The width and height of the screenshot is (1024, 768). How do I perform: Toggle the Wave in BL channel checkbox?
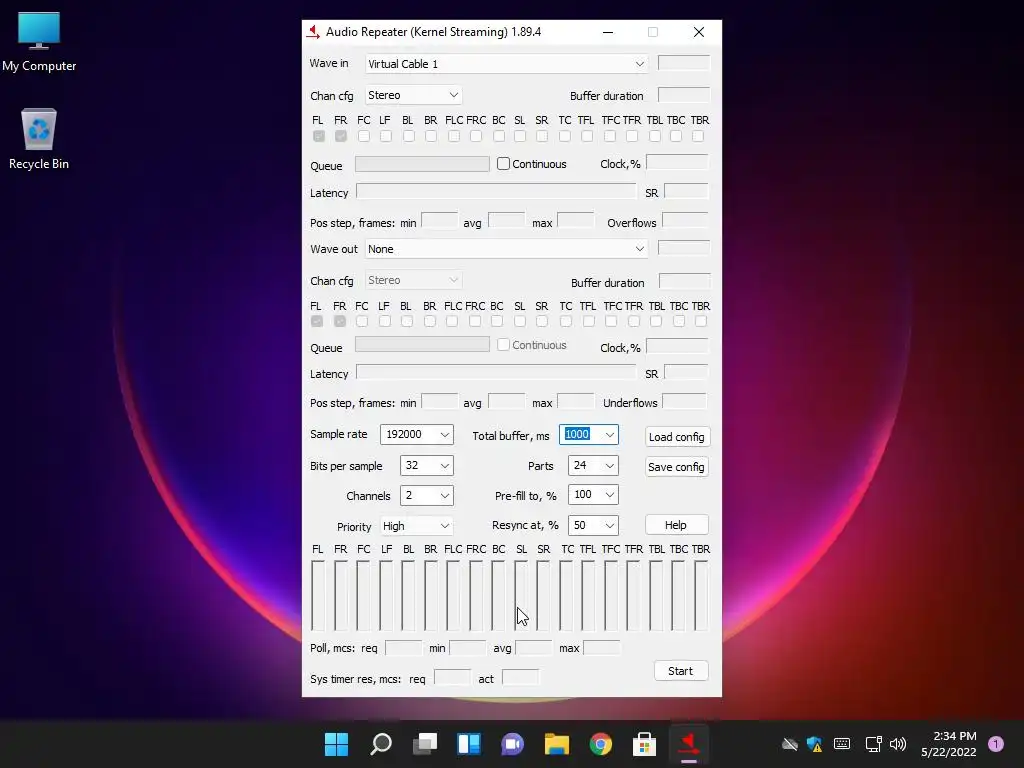409,136
